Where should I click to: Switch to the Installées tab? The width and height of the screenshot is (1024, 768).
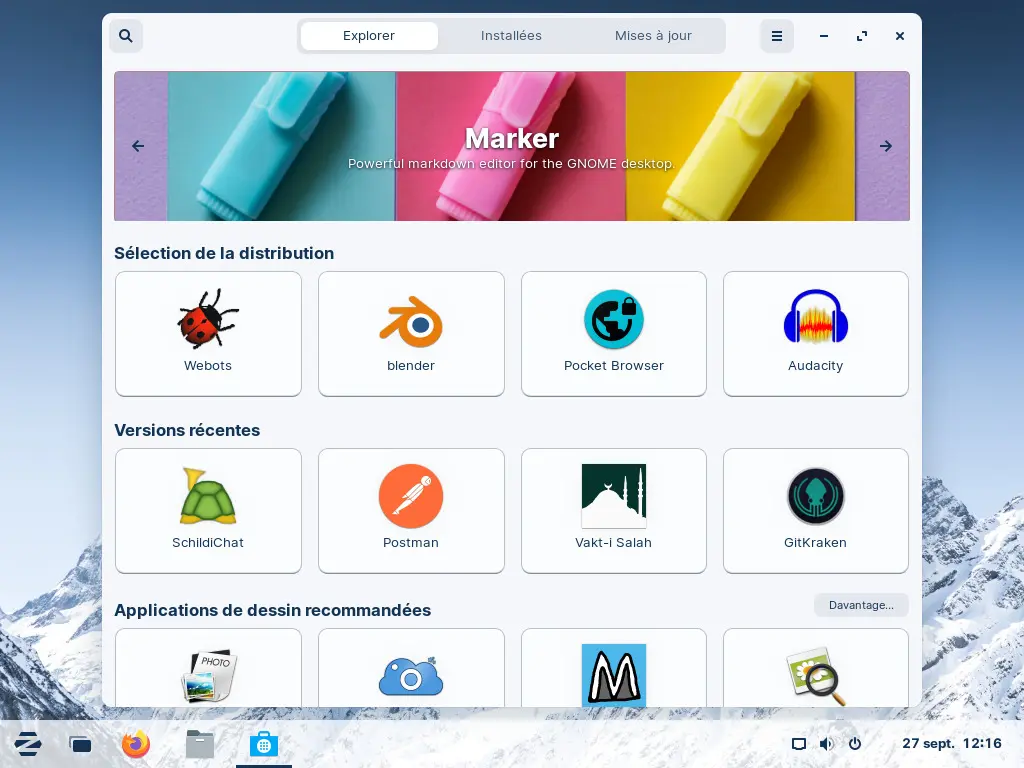coord(511,36)
